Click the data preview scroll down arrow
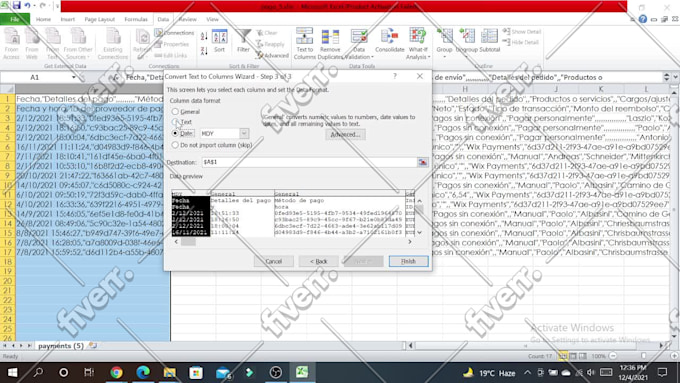680x383 pixels. coord(419,232)
